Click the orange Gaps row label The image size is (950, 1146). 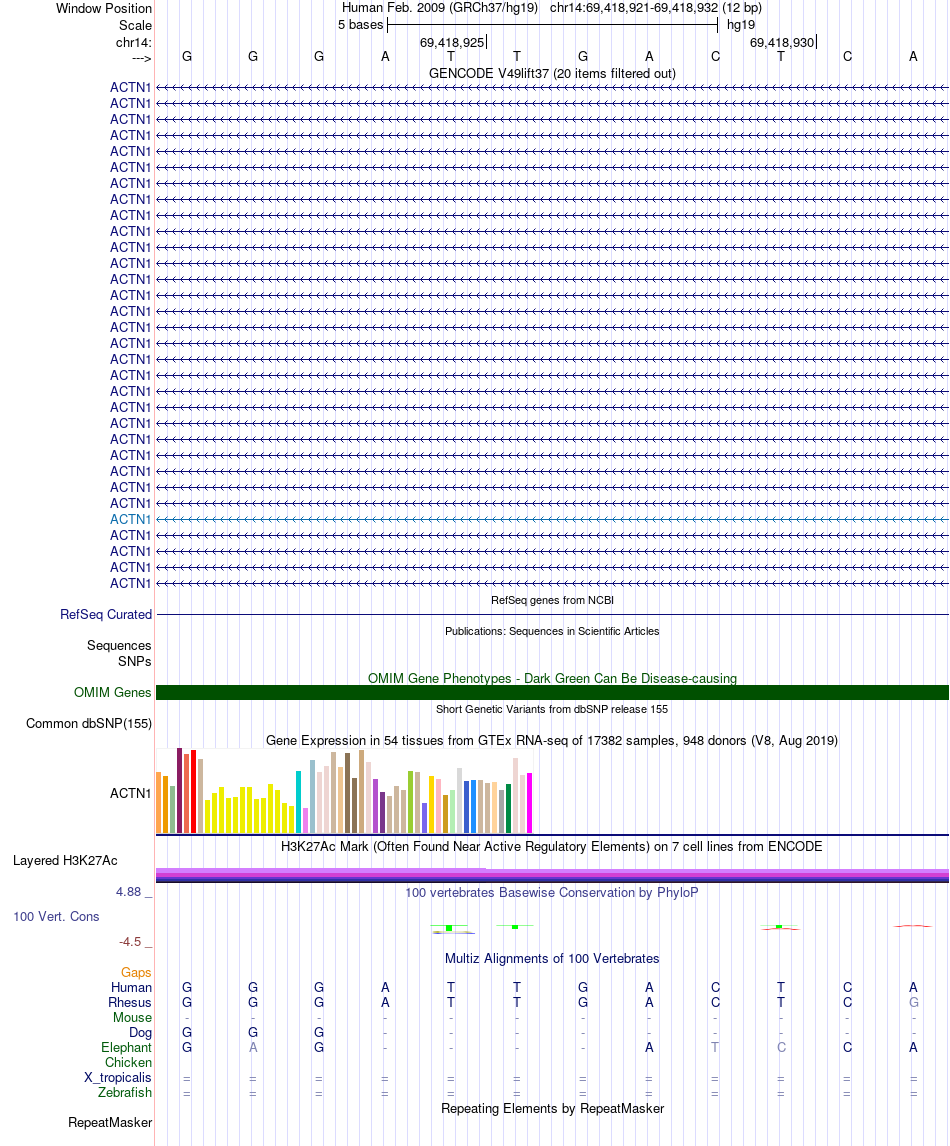(136, 973)
